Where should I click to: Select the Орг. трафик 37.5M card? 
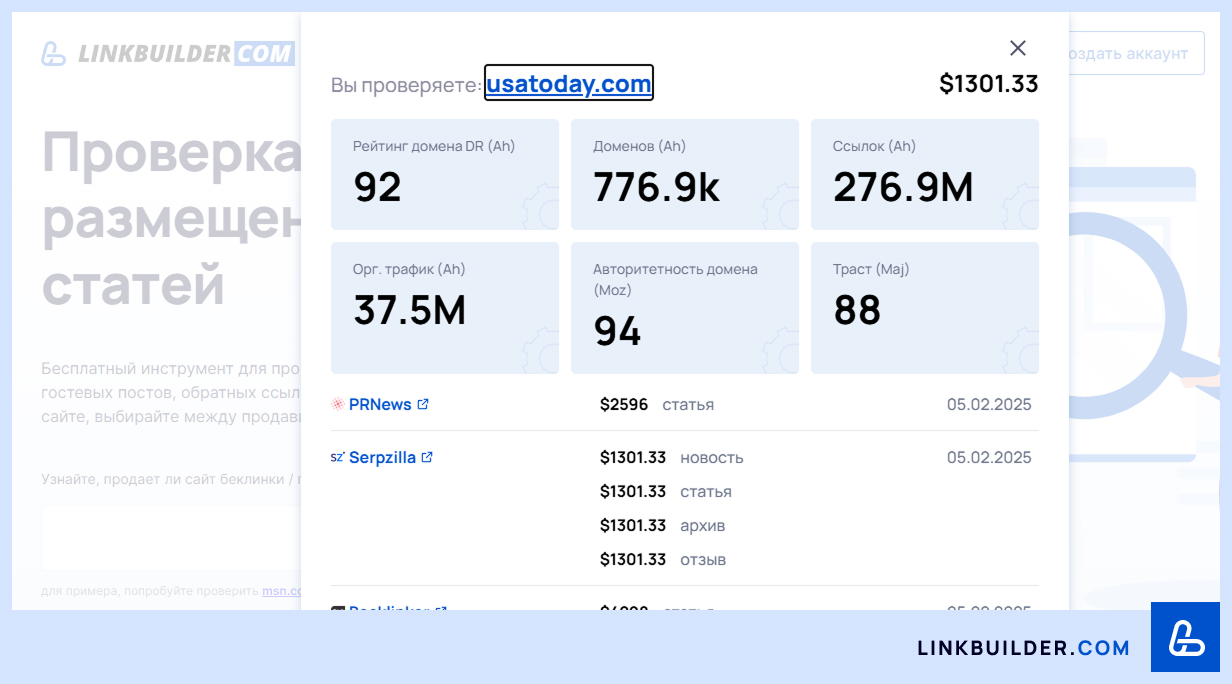coord(445,308)
